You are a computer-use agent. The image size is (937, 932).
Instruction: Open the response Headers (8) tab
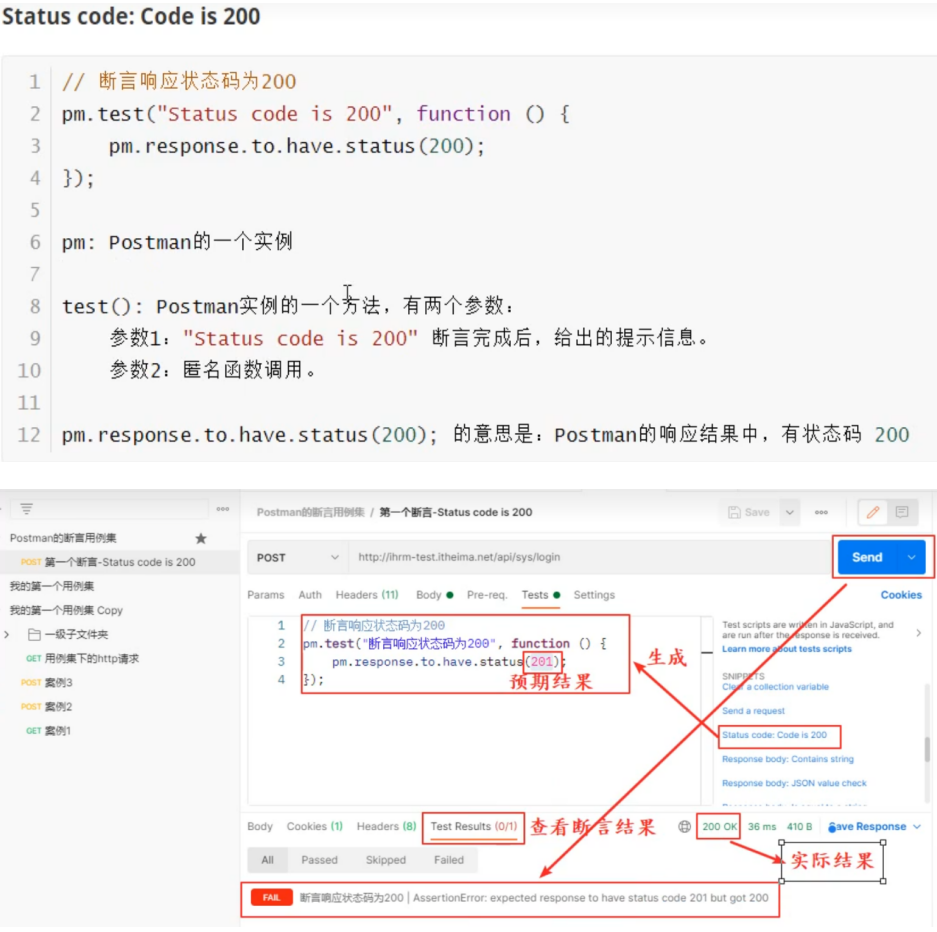coord(386,827)
